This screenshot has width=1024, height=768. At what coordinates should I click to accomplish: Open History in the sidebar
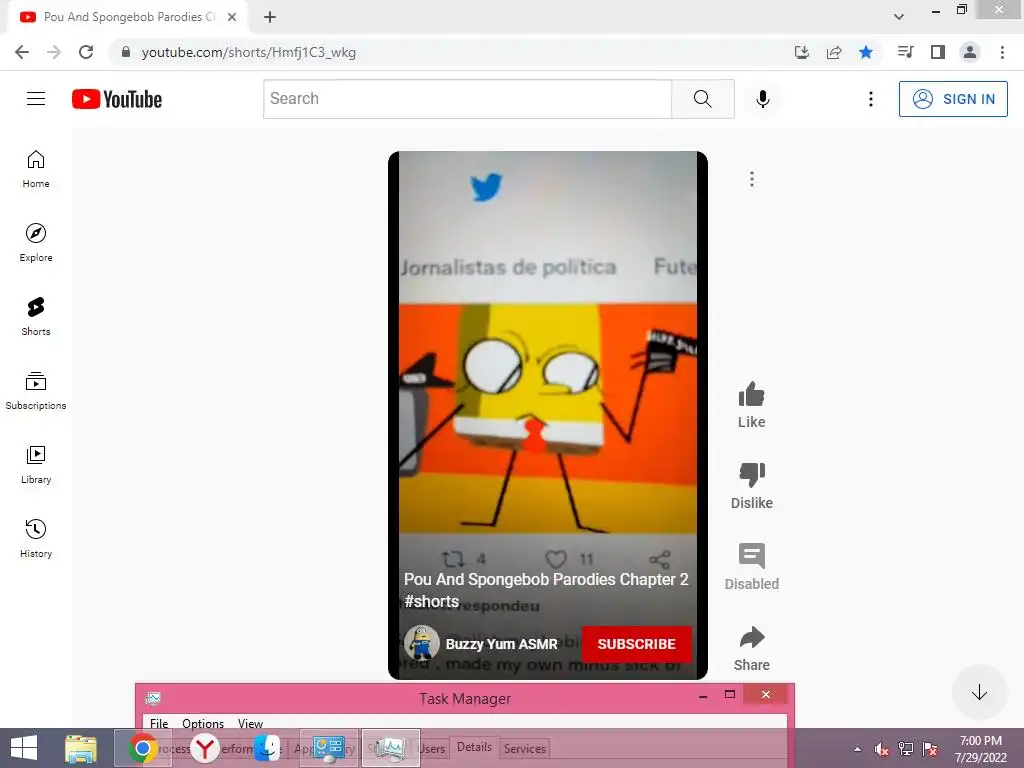click(x=36, y=538)
